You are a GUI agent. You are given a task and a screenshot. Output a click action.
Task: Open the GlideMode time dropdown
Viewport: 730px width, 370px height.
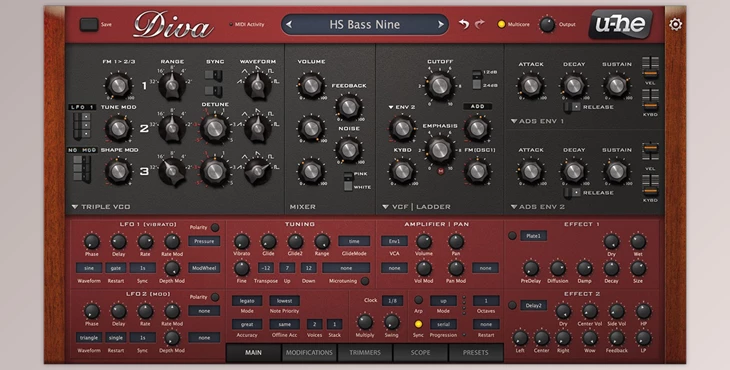pyautogui.click(x=354, y=241)
